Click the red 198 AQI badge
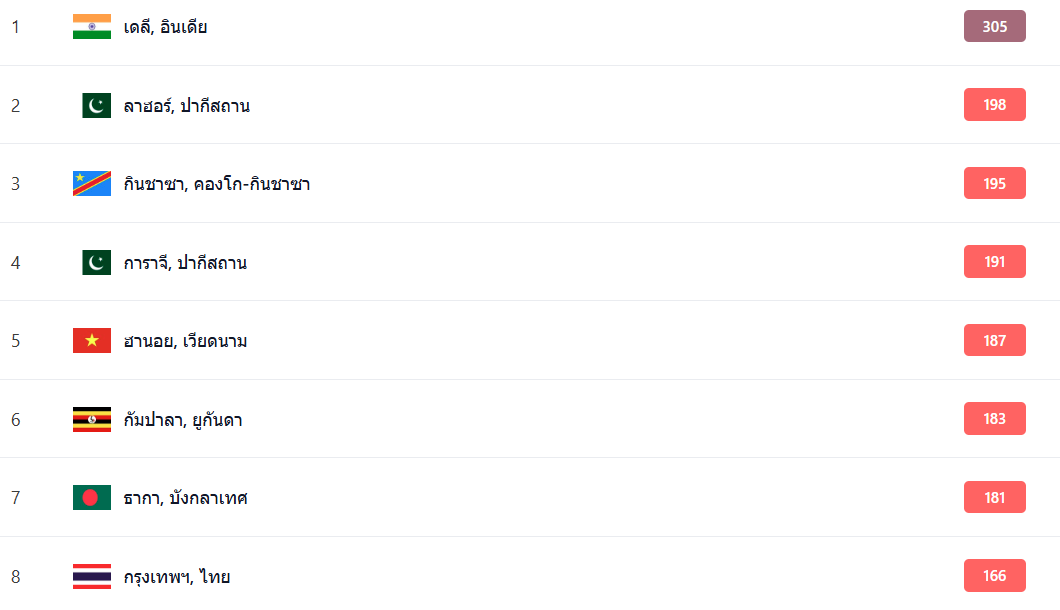Image resolution: width=1060 pixels, height=610 pixels. click(x=994, y=105)
